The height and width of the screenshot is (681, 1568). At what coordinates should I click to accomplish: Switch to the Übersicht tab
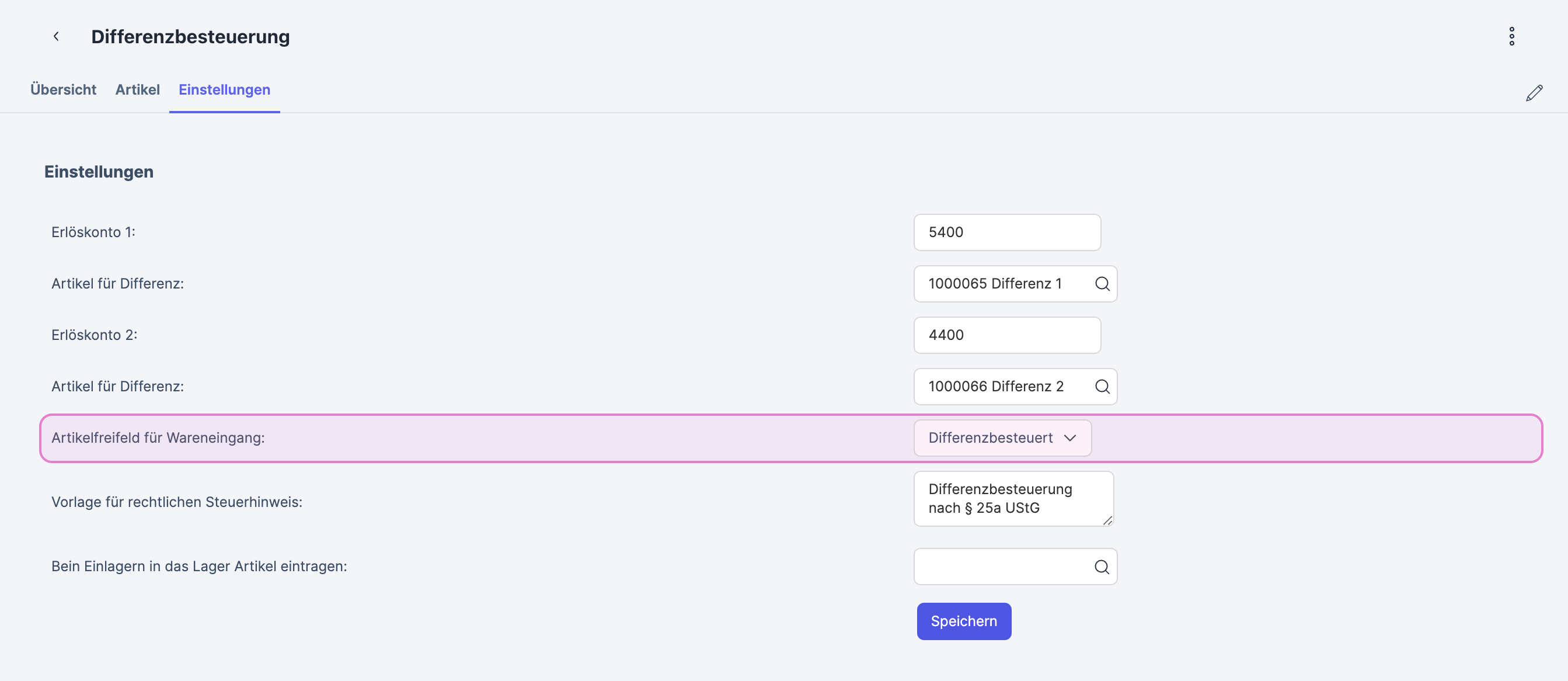point(63,89)
